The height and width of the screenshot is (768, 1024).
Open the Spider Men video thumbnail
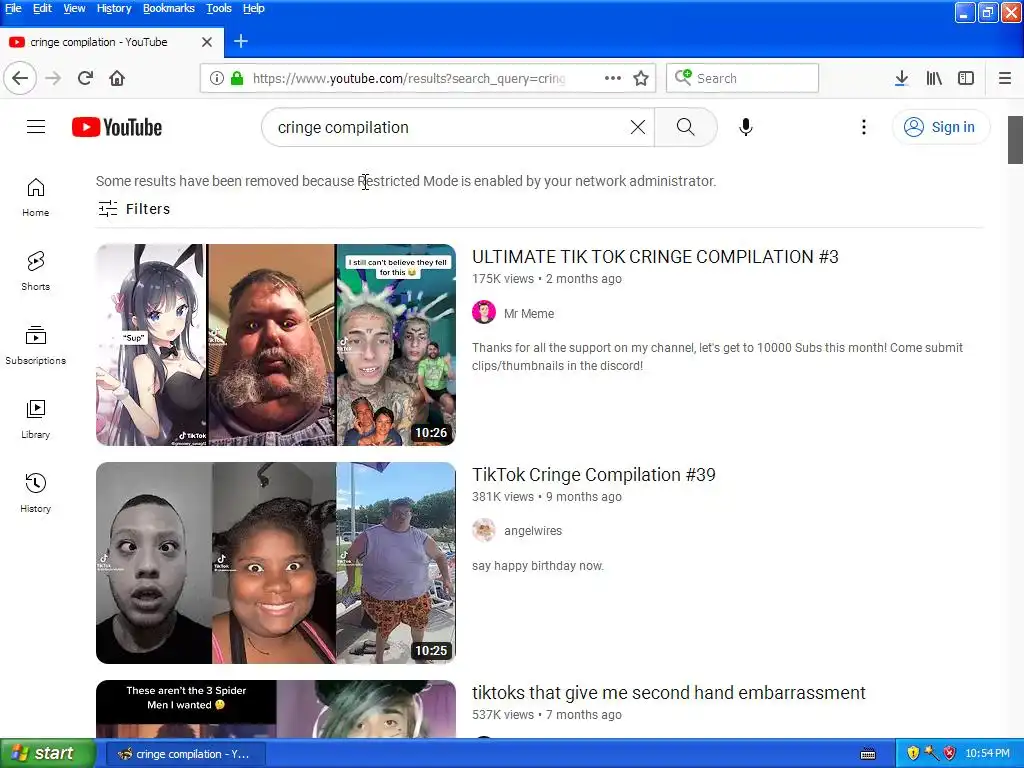(276, 709)
